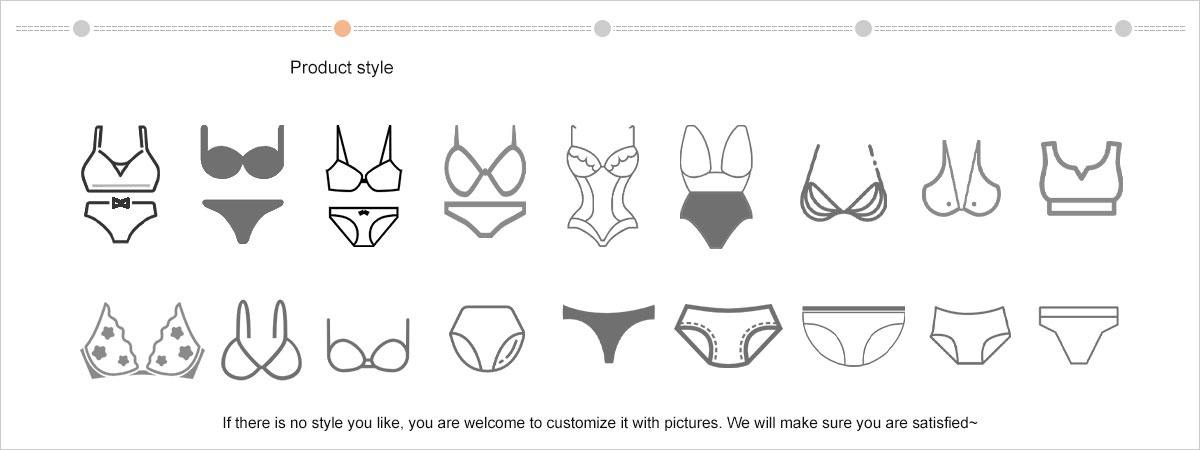This screenshot has width=1200, height=450.
Task: Click the Product style heading
Action: [x=342, y=68]
